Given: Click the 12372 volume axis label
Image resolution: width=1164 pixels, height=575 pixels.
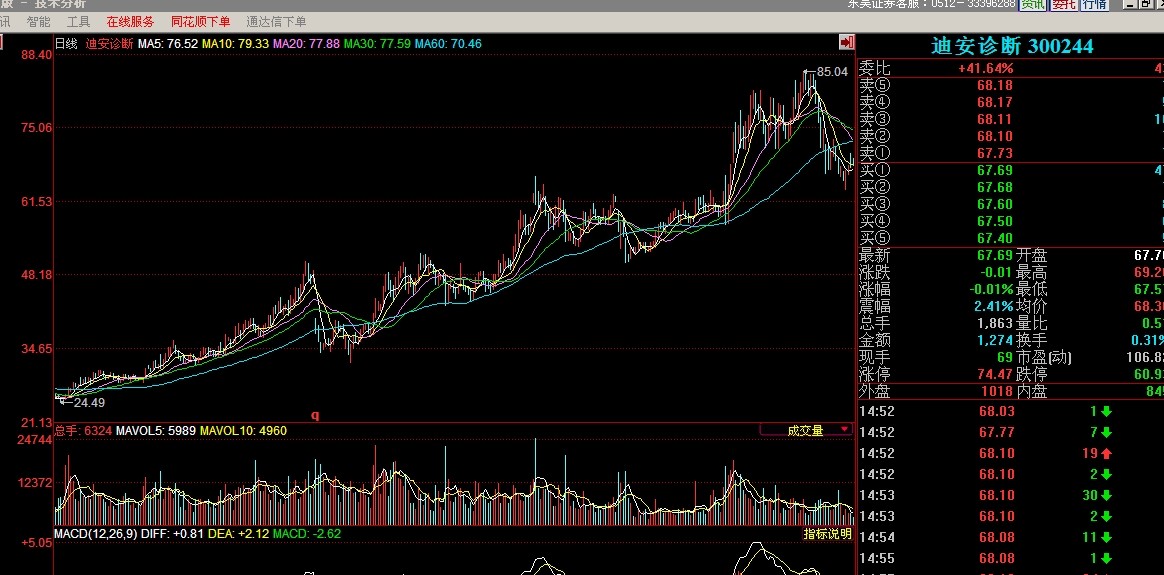Looking at the screenshot, I should [x=36, y=483].
